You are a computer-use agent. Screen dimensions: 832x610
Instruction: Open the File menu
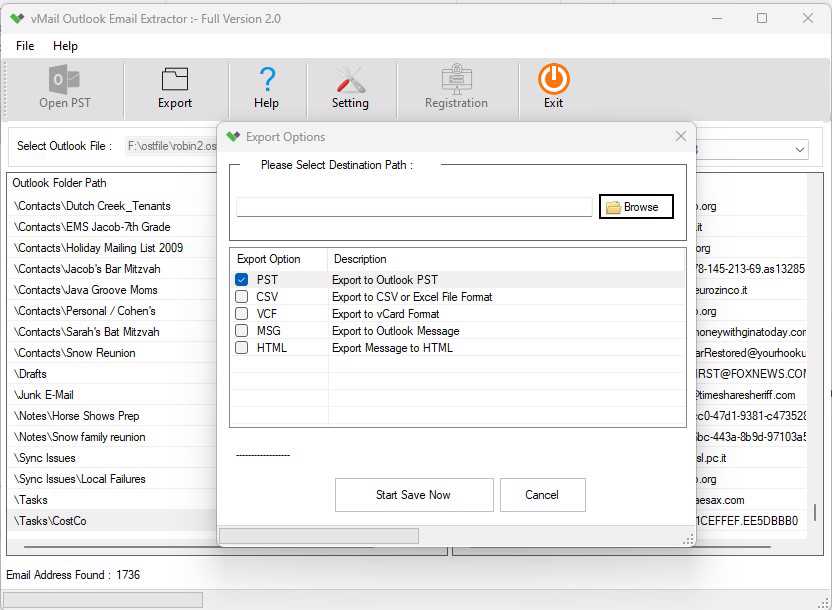[25, 46]
